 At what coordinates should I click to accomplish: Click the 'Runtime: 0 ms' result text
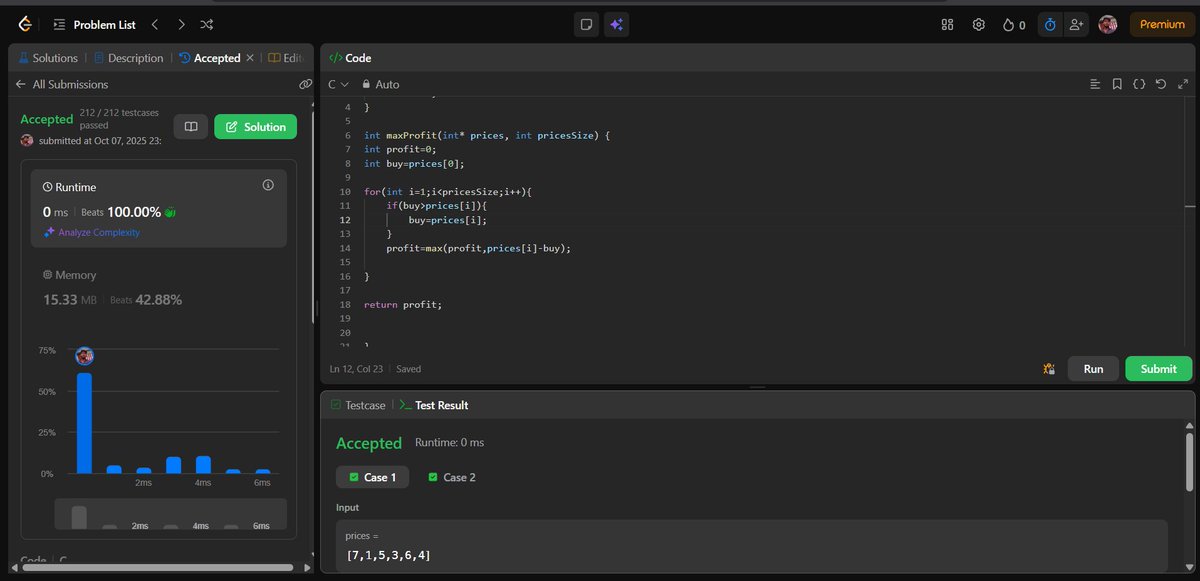coord(449,442)
